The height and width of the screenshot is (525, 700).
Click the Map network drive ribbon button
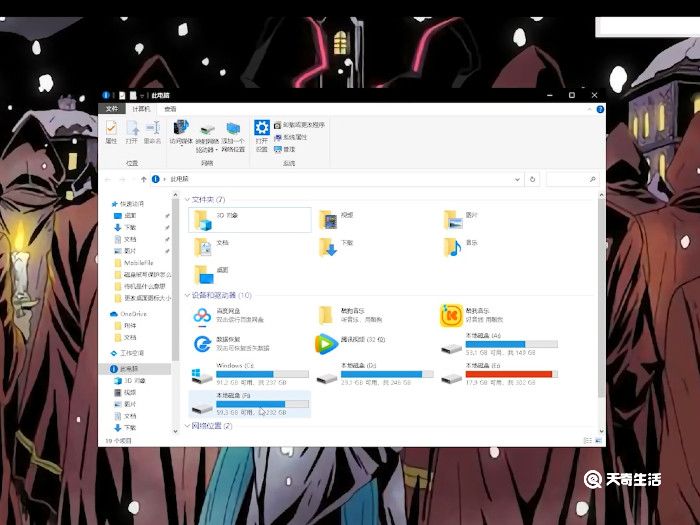tap(208, 131)
